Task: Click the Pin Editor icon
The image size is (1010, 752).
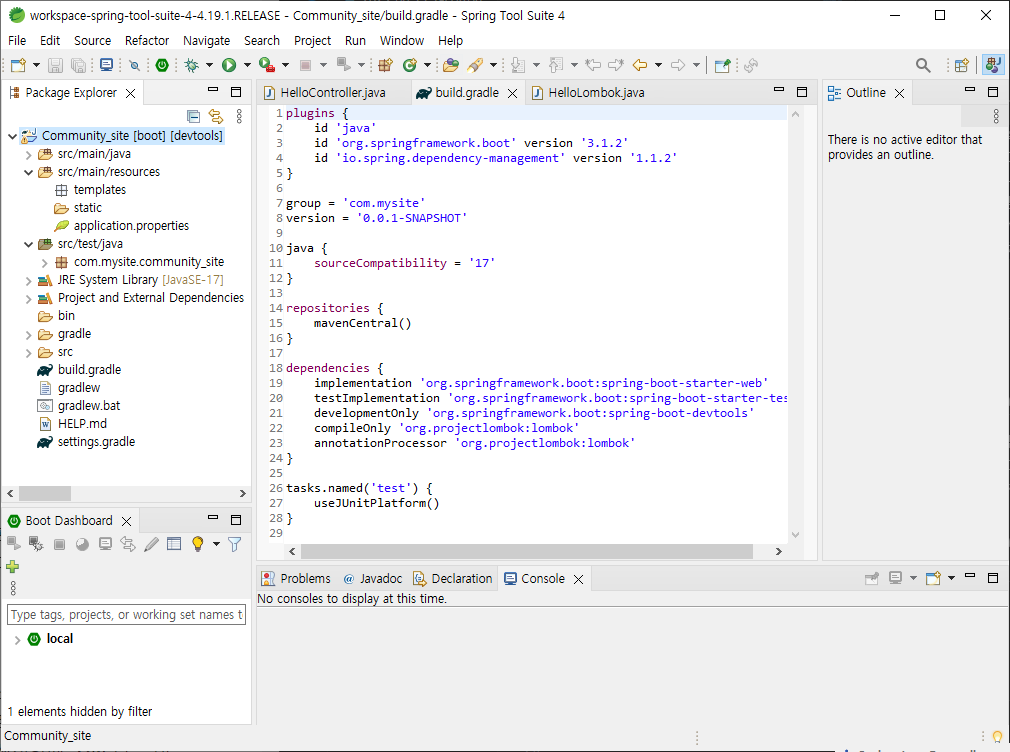Action: pos(723,65)
